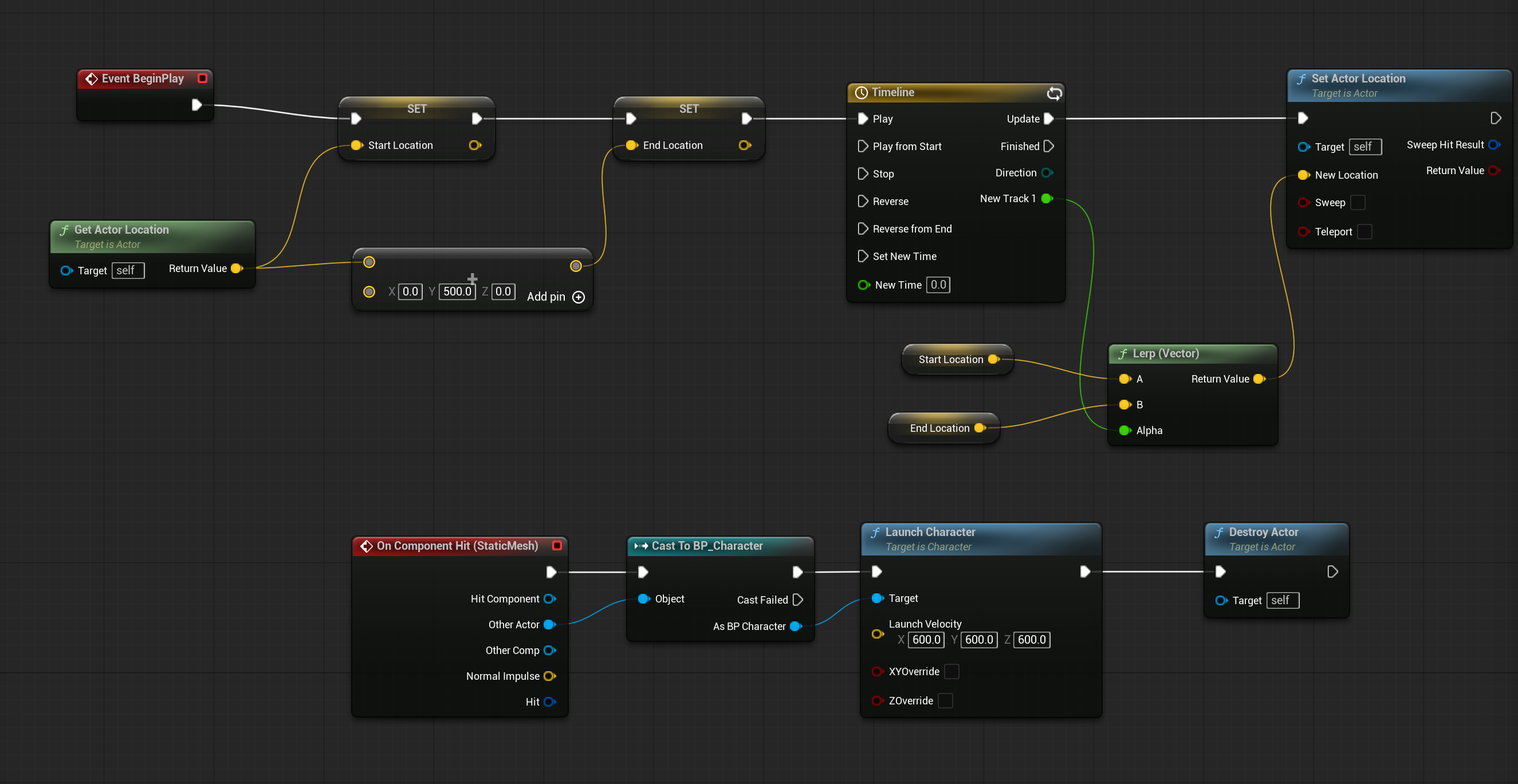Click Event BeginPlay execution output pin

click(x=197, y=105)
